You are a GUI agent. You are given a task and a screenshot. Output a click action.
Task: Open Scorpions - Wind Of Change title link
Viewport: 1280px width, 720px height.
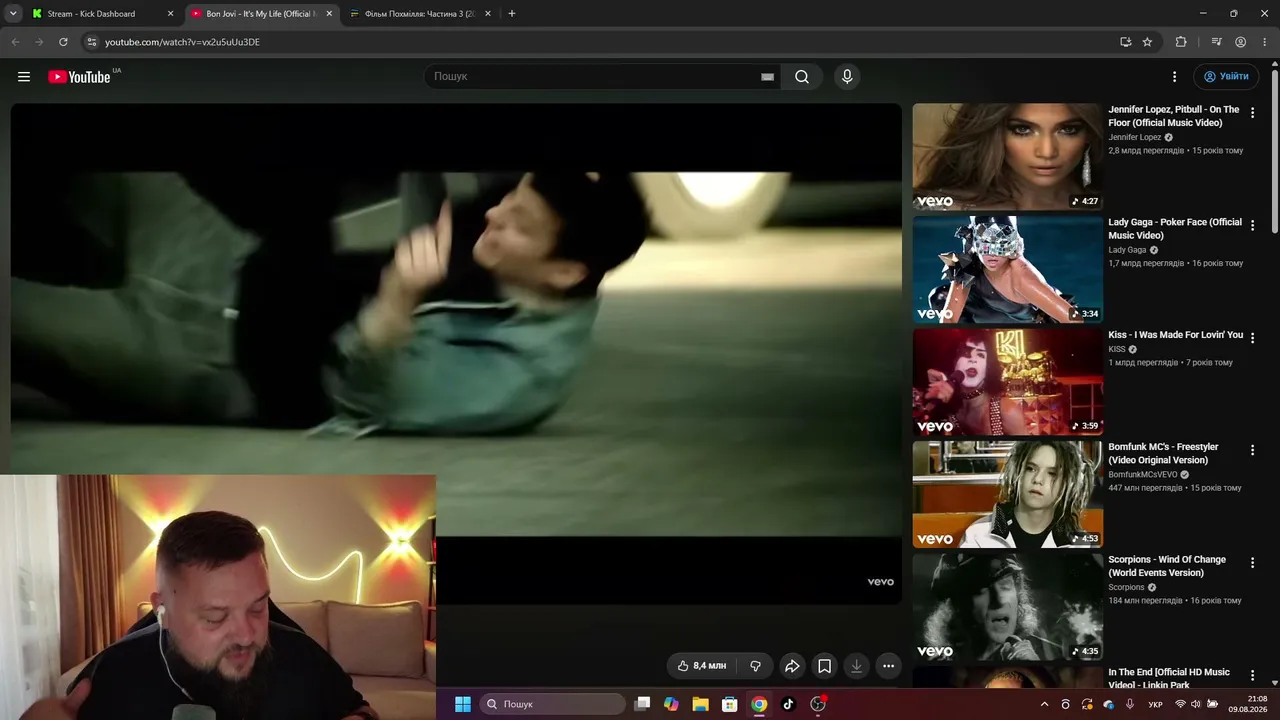[1166, 566]
